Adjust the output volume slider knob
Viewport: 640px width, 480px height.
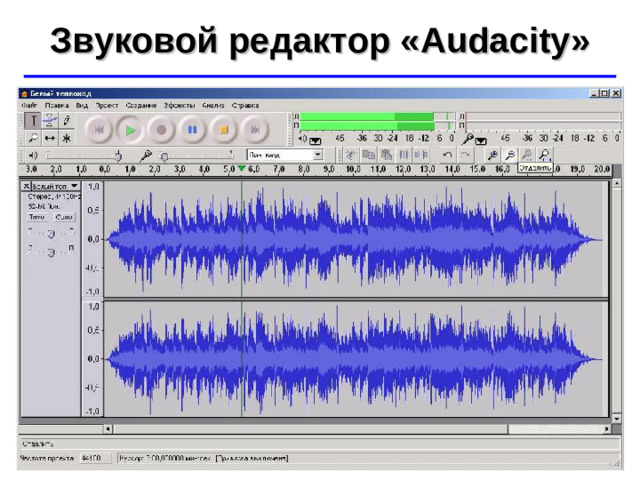coord(118,156)
